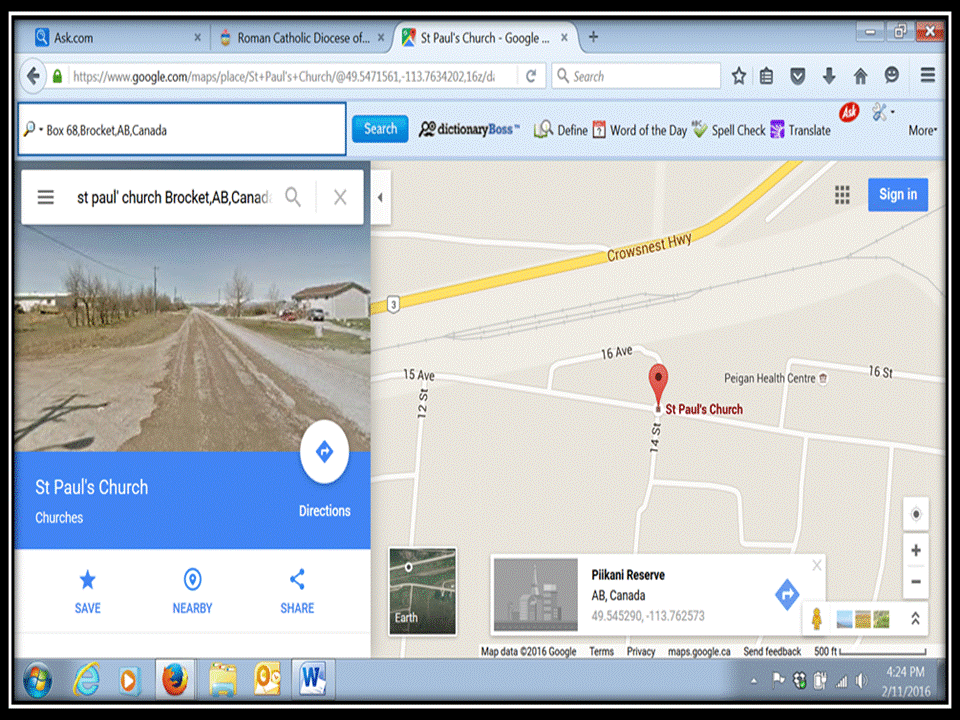
Task: Save to Pocket icon in the toolbar
Action: tap(797, 76)
